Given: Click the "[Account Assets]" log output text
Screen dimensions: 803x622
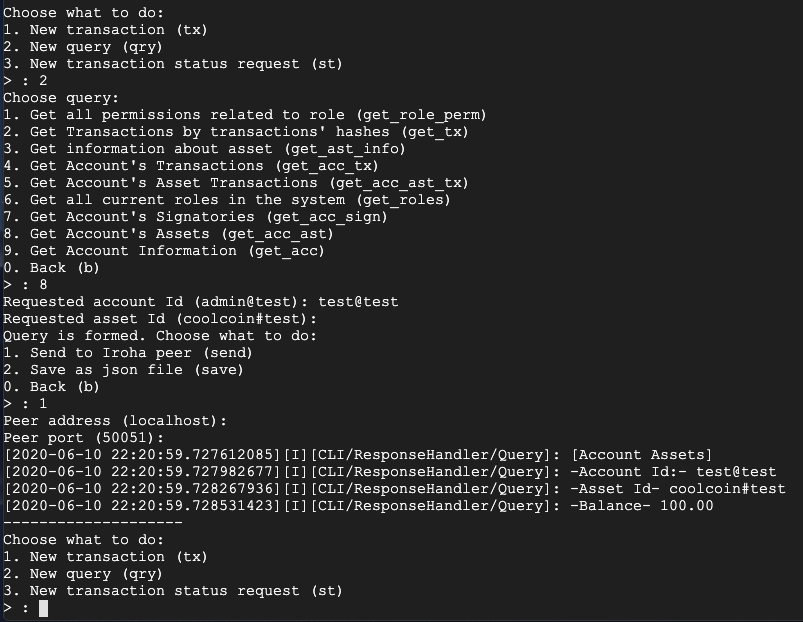Looking at the screenshot, I should 636,455.
